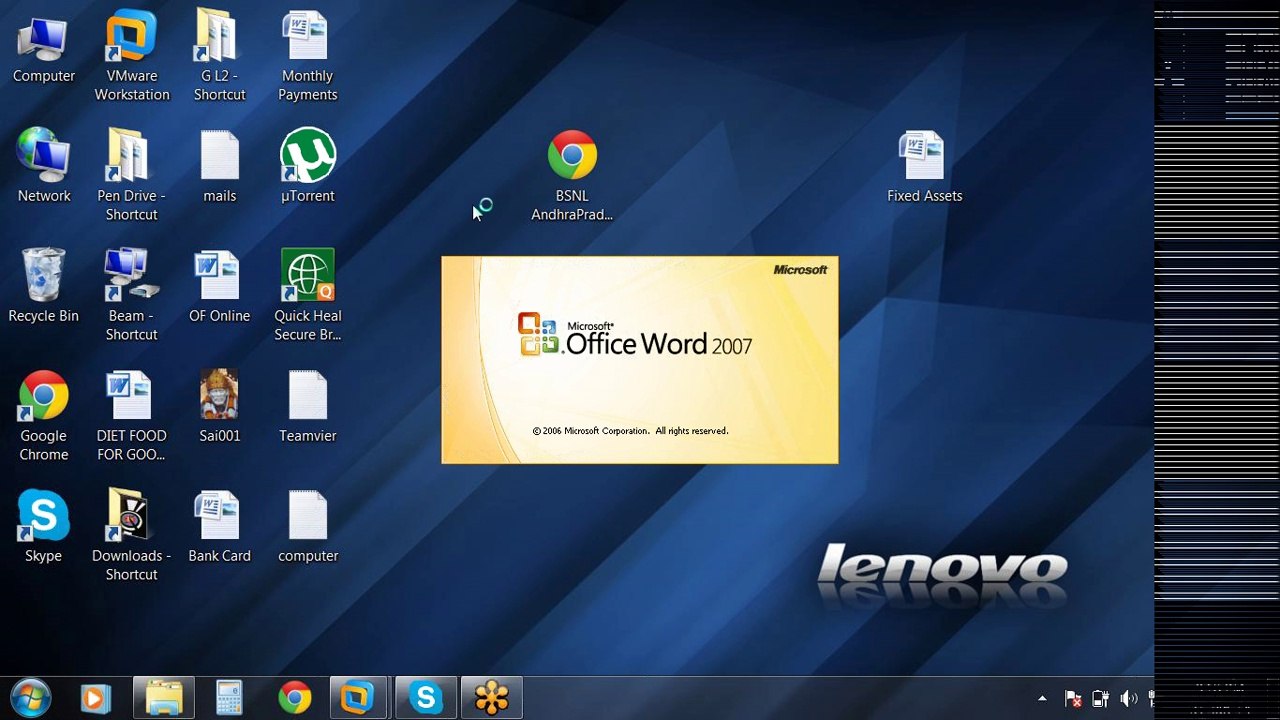The image size is (1280, 720).
Task: Launch Windows Media Player from the taskbar
Action: (96, 697)
